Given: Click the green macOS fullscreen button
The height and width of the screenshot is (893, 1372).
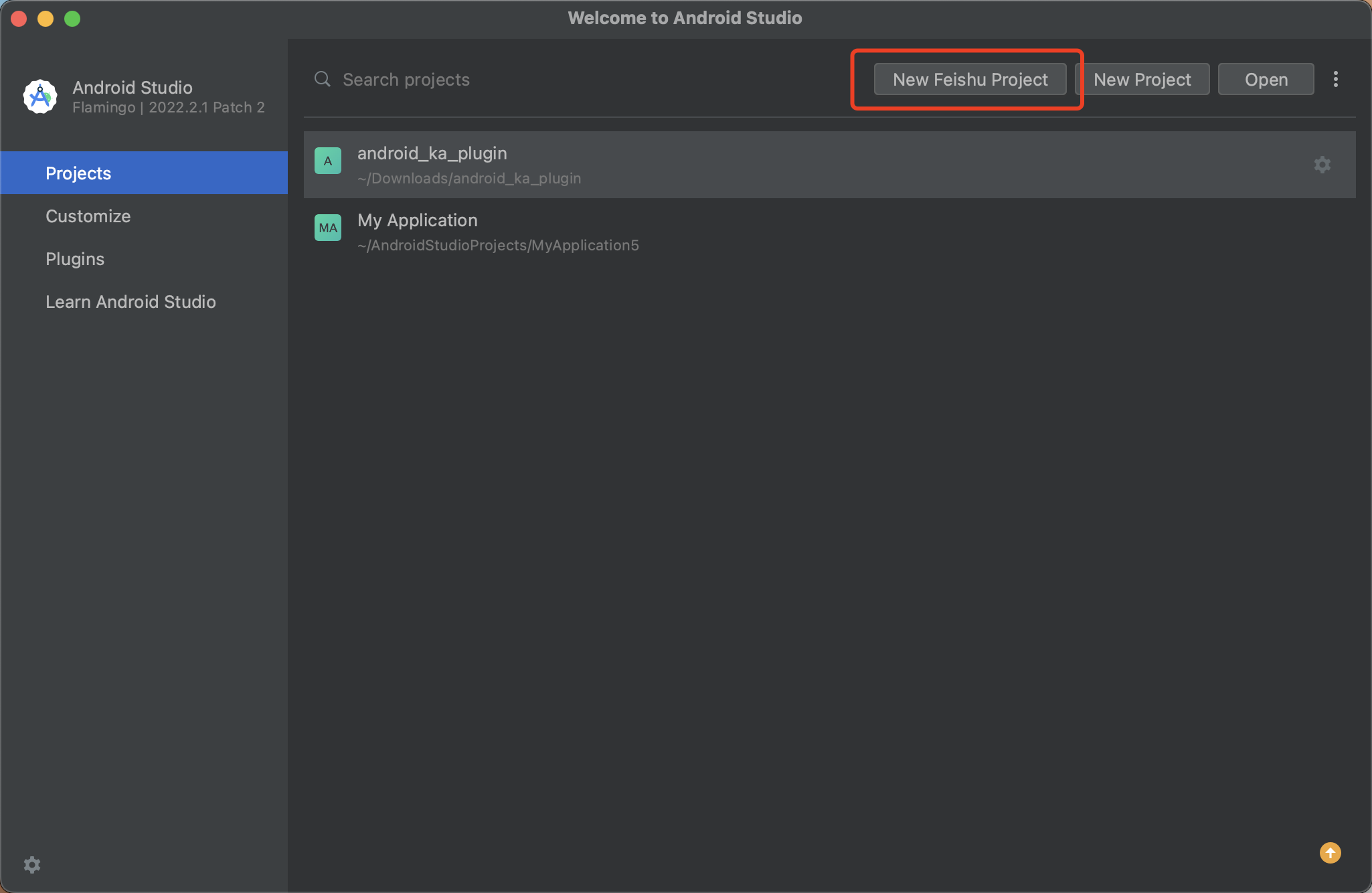Looking at the screenshot, I should pos(72,19).
